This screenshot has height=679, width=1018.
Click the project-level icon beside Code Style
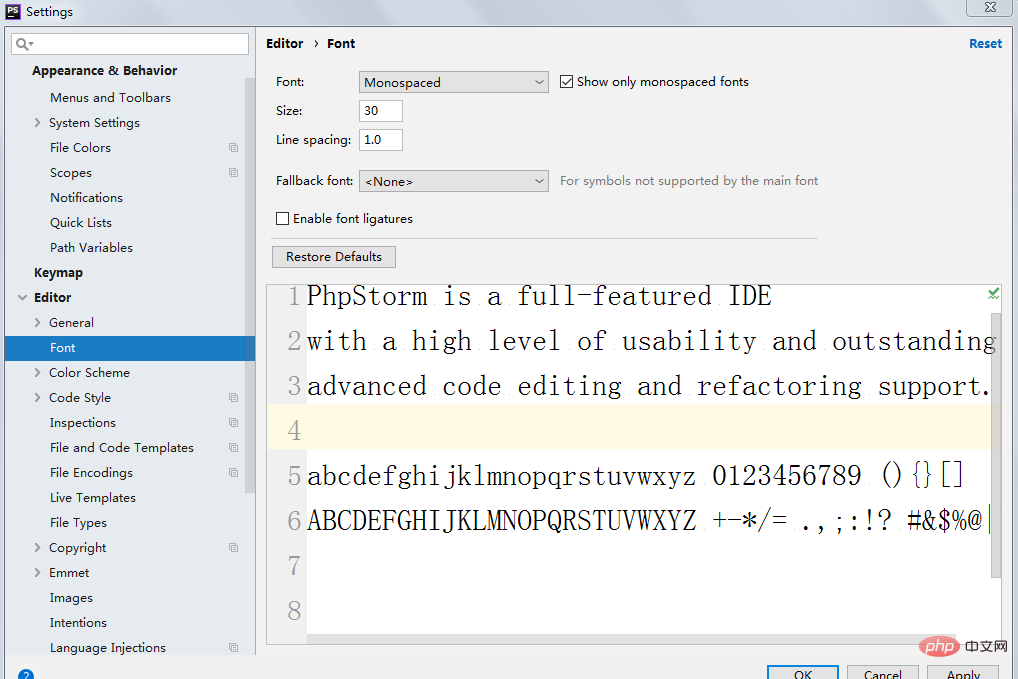233,397
